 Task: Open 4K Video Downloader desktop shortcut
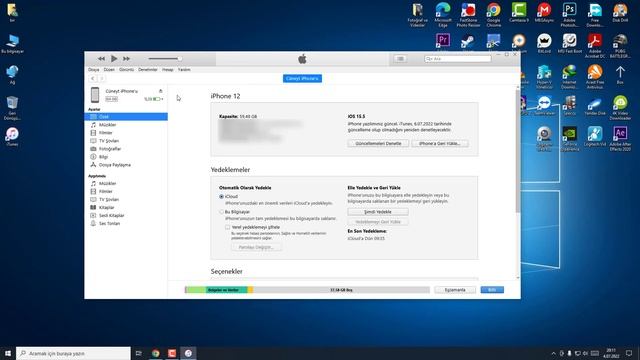pyautogui.click(x=620, y=108)
